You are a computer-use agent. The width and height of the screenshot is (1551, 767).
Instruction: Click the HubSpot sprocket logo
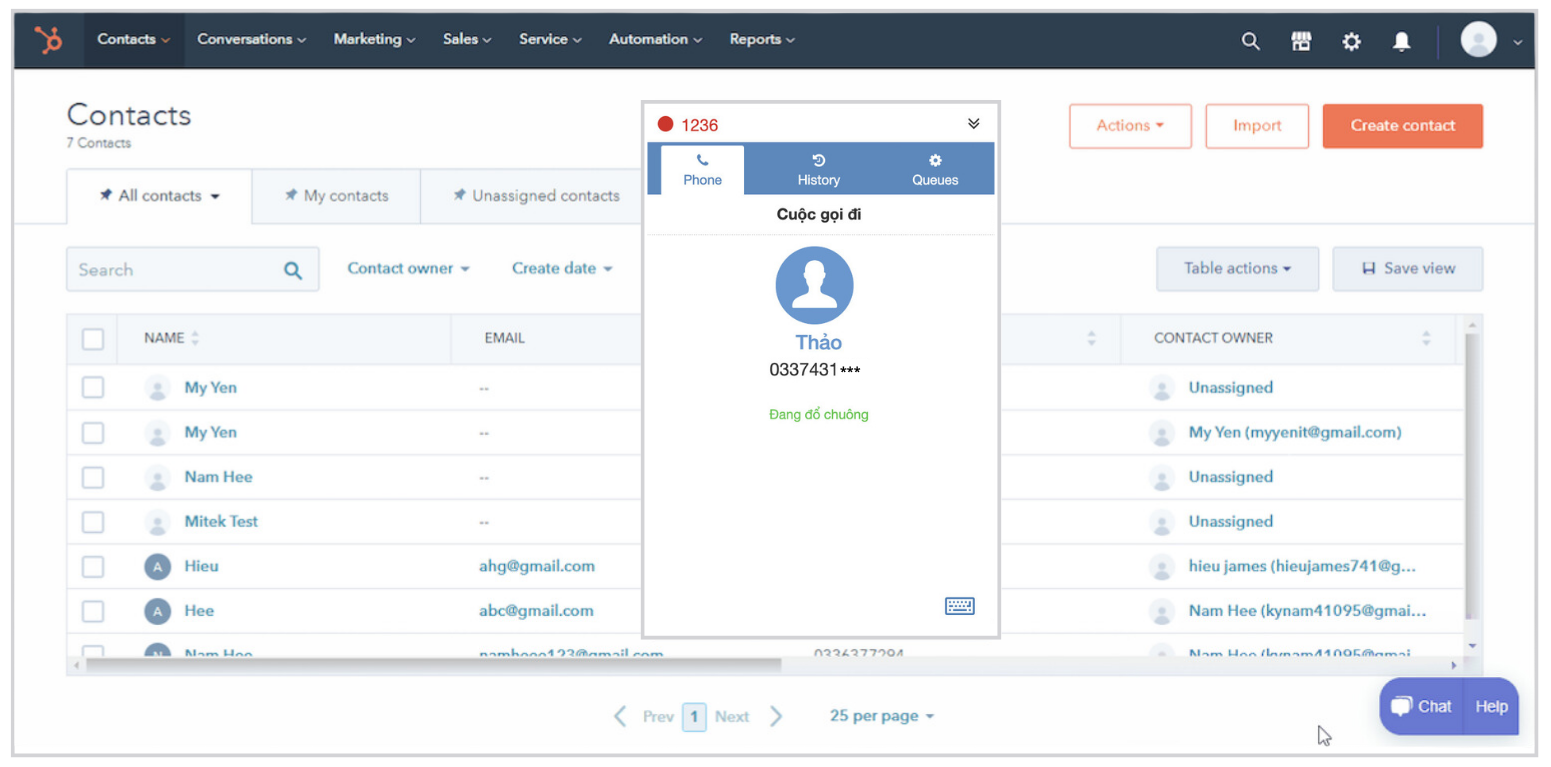click(x=48, y=40)
